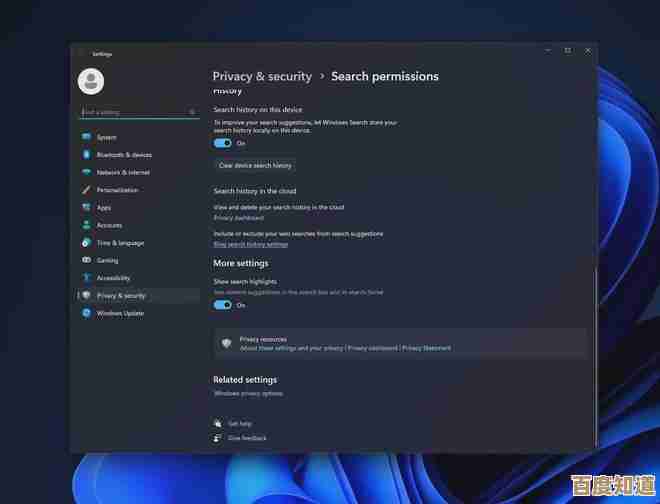Image resolution: width=660 pixels, height=504 pixels.
Task: Minimize the Settings window
Action: click(548, 51)
